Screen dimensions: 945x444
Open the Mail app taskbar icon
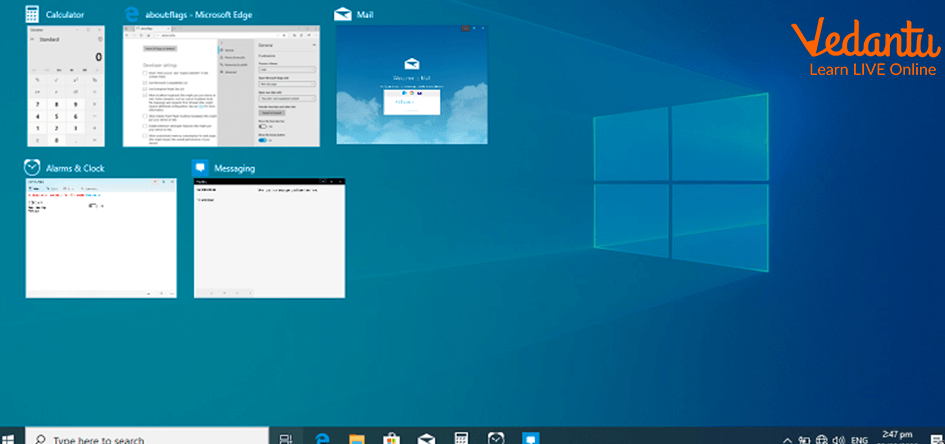pos(426,437)
